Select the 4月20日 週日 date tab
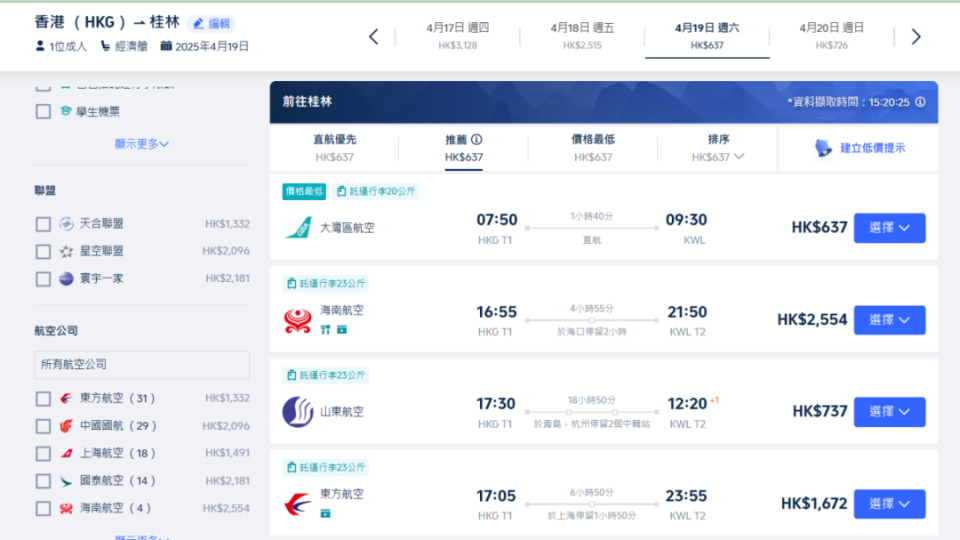 831,36
